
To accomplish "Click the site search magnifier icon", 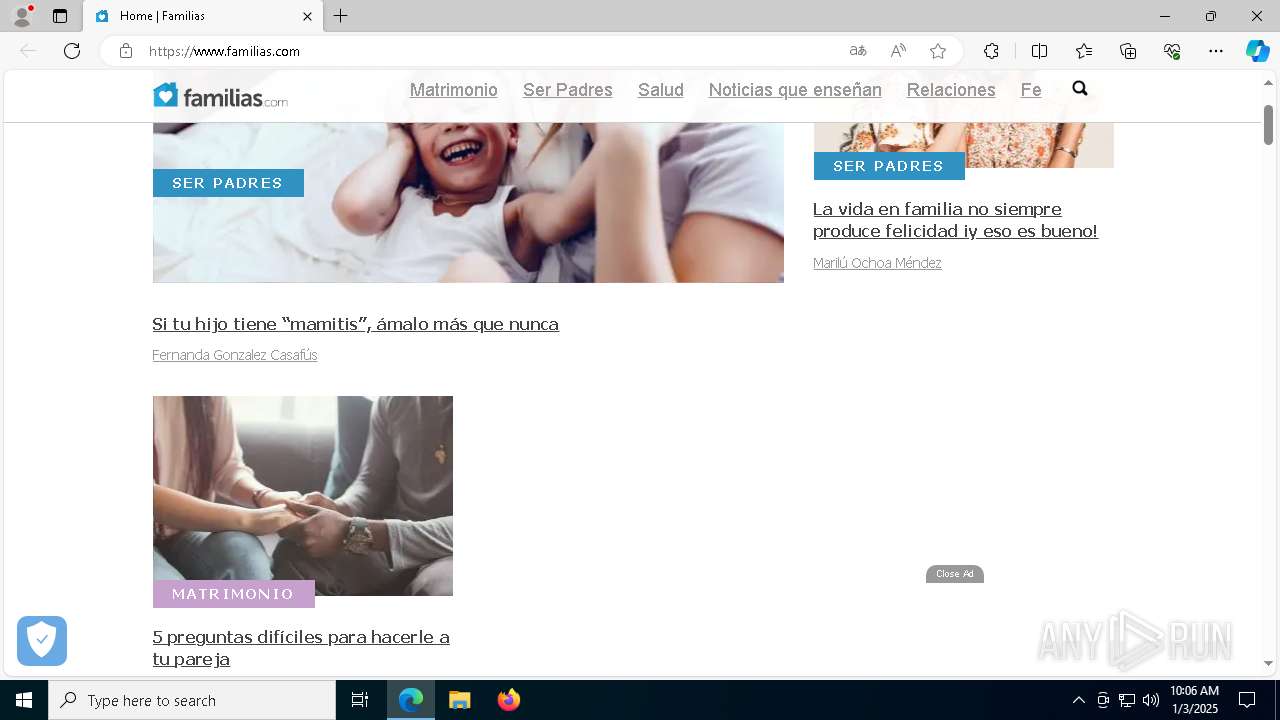I will tap(1080, 89).
